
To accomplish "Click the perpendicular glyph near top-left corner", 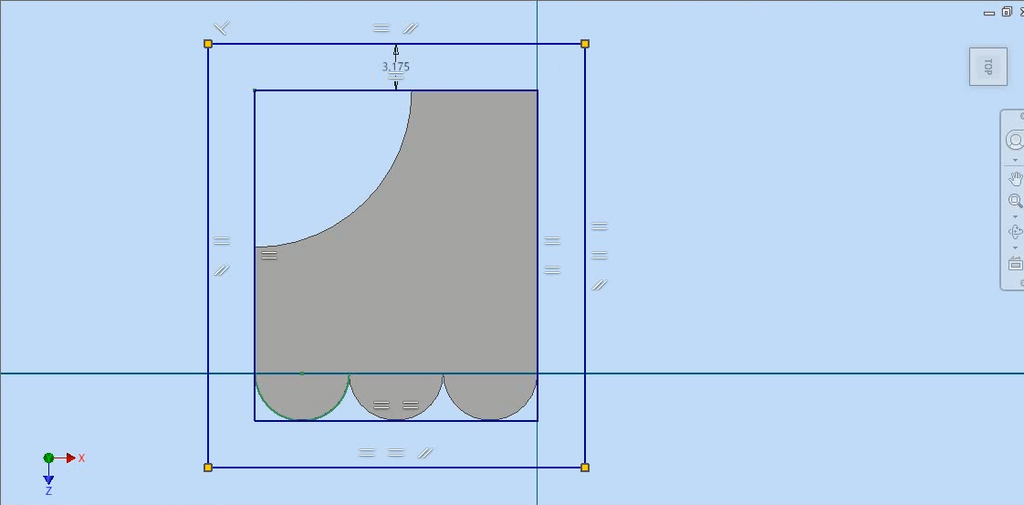I will [x=222, y=27].
